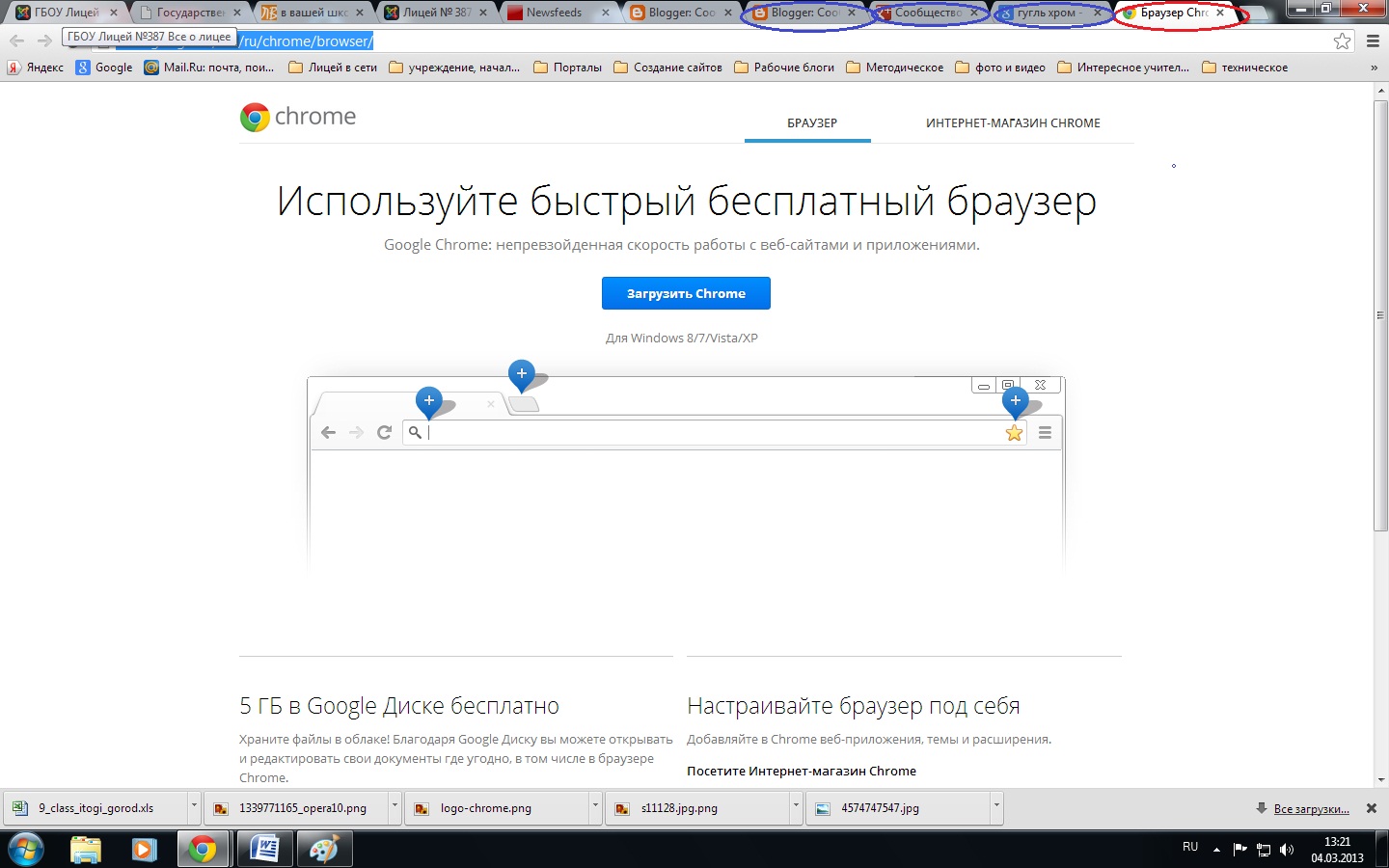Viewport: 1389px width, 868px height.
Task: Open dropdown for 1339771165_opera10.png download
Action: (395, 808)
